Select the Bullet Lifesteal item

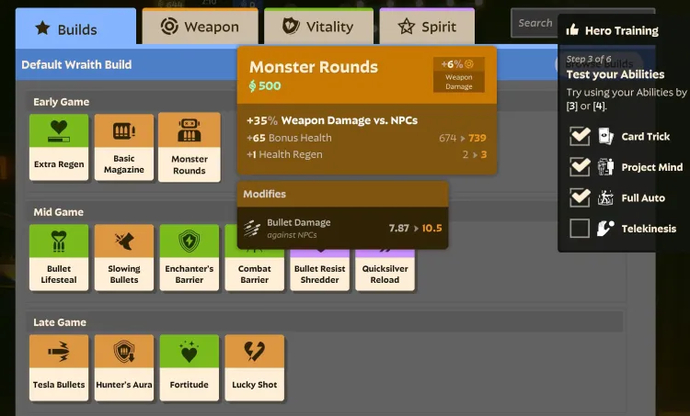[59, 257]
